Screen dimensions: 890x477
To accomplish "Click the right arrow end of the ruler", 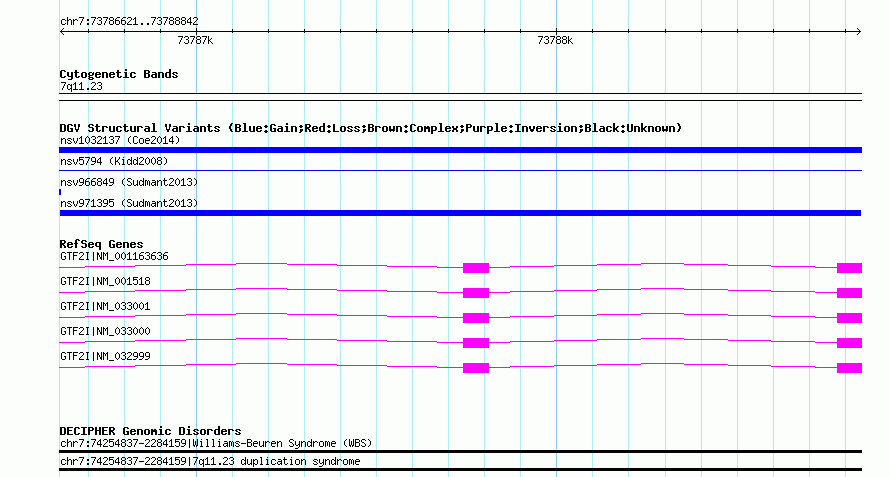I will tap(858, 32).
